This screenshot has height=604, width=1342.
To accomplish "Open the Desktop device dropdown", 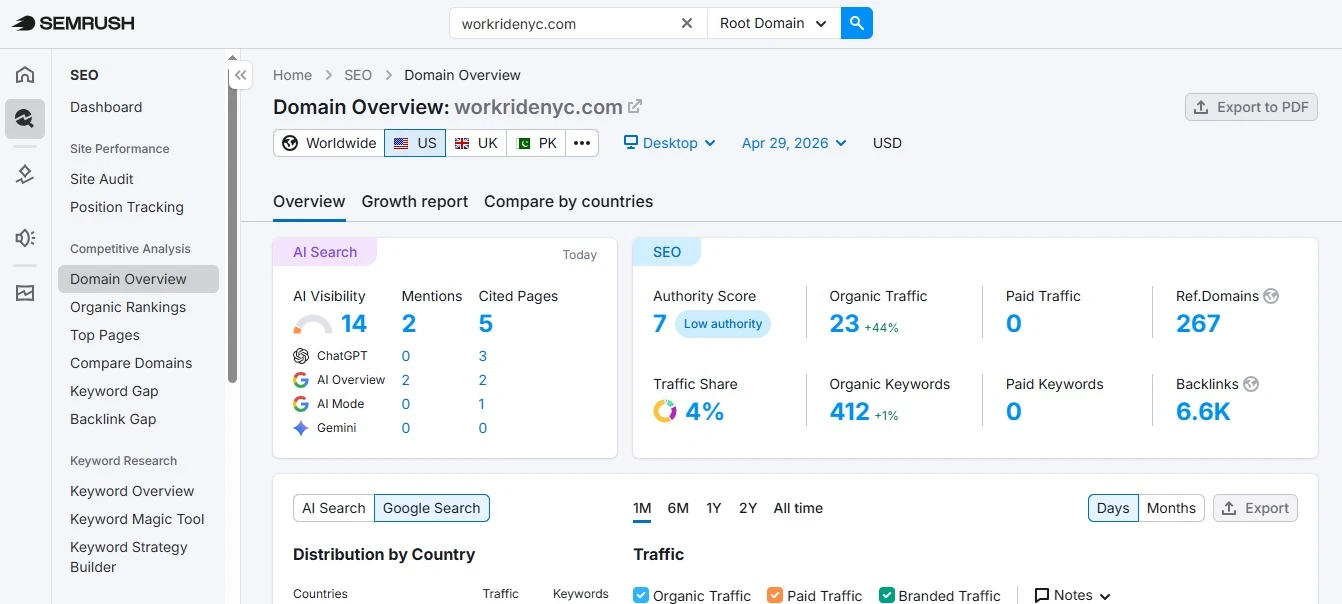I will (670, 143).
